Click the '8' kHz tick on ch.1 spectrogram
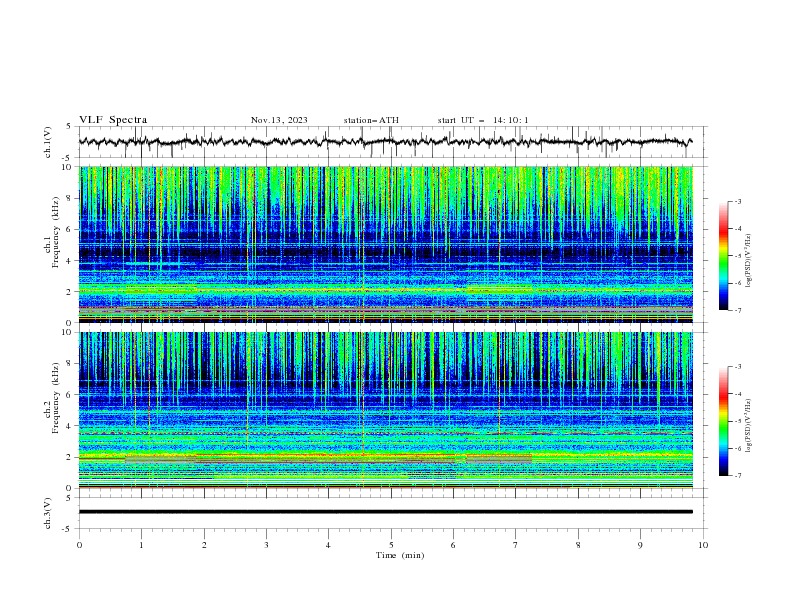 [x=71, y=198]
